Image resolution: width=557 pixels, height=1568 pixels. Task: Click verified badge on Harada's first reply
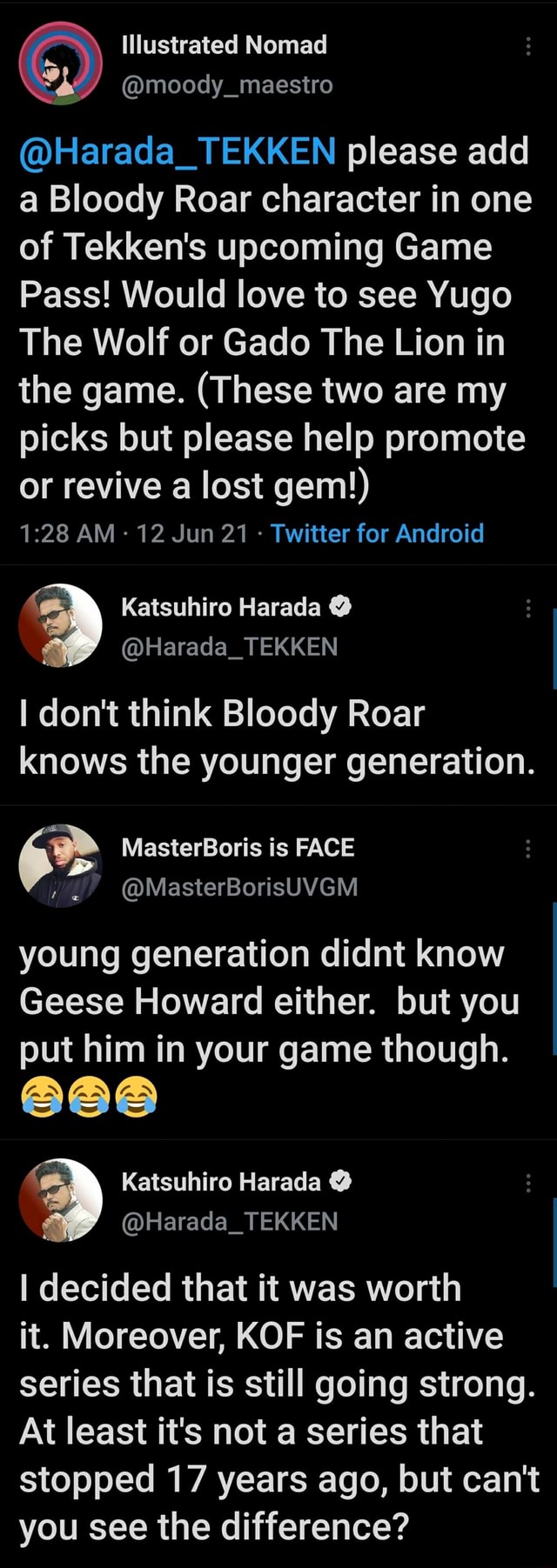(341, 606)
